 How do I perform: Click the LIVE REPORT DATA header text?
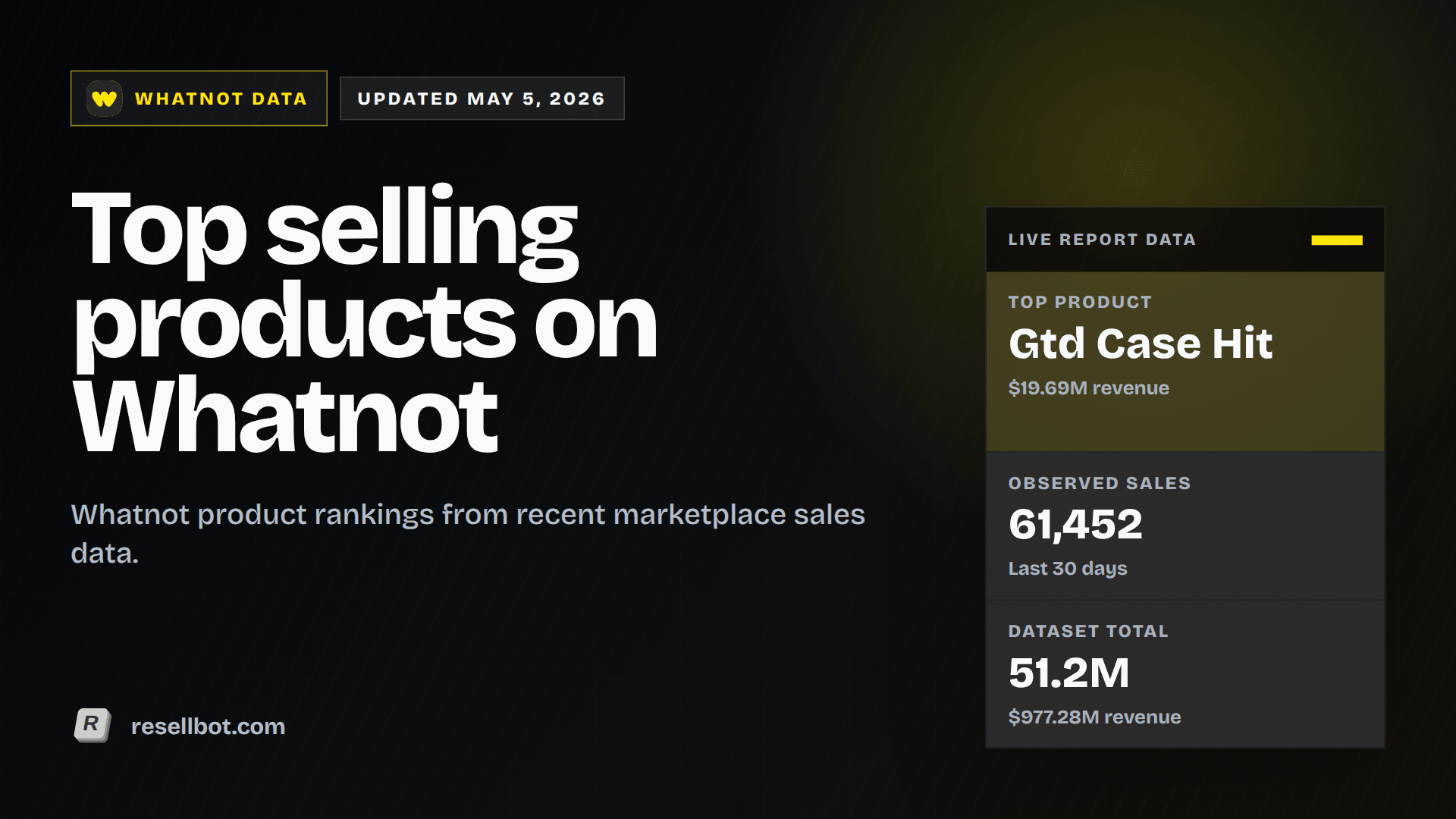(x=1102, y=240)
